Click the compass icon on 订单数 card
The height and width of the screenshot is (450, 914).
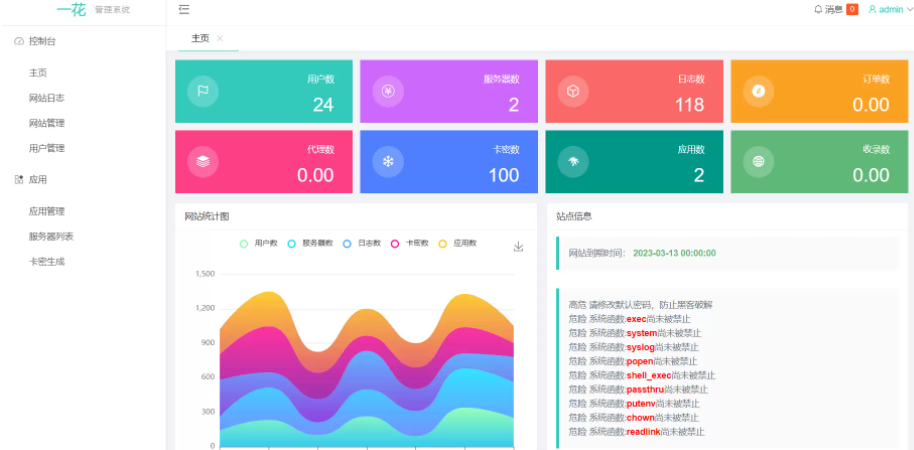click(758, 91)
